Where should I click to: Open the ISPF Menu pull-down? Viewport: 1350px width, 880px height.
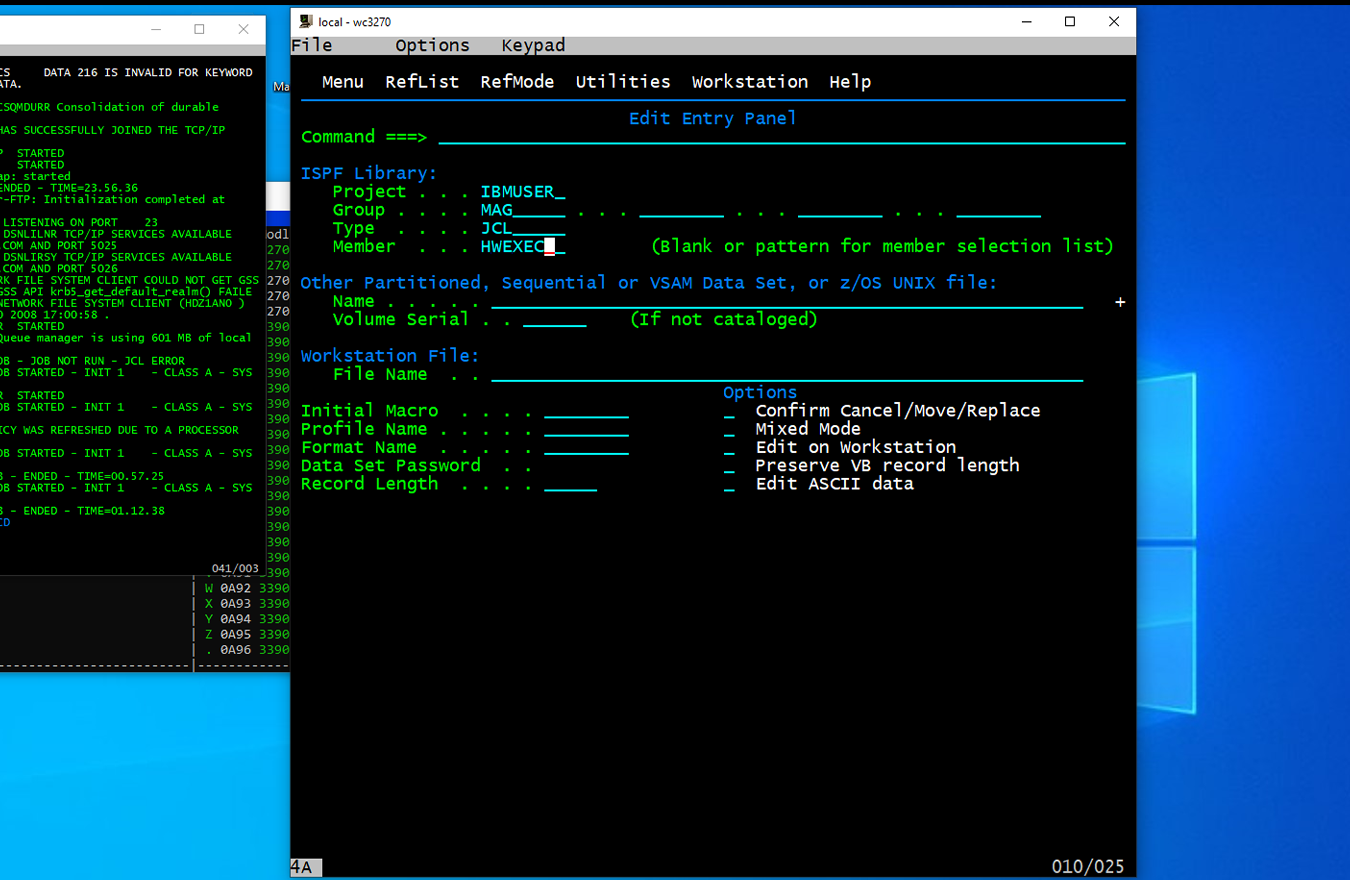pyautogui.click(x=342, y=82)
